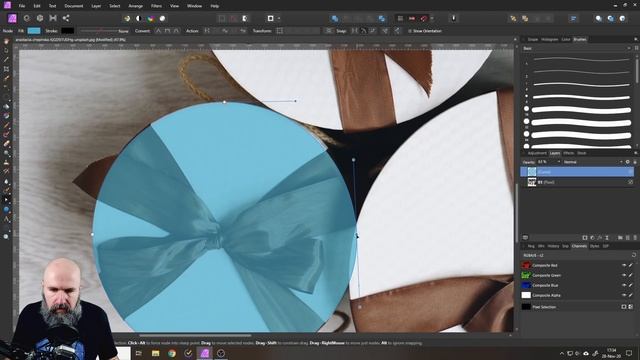Viewport: 640px width, 360px height.
Task: Open the Brushes panel options menu
Action: (636, 39)
